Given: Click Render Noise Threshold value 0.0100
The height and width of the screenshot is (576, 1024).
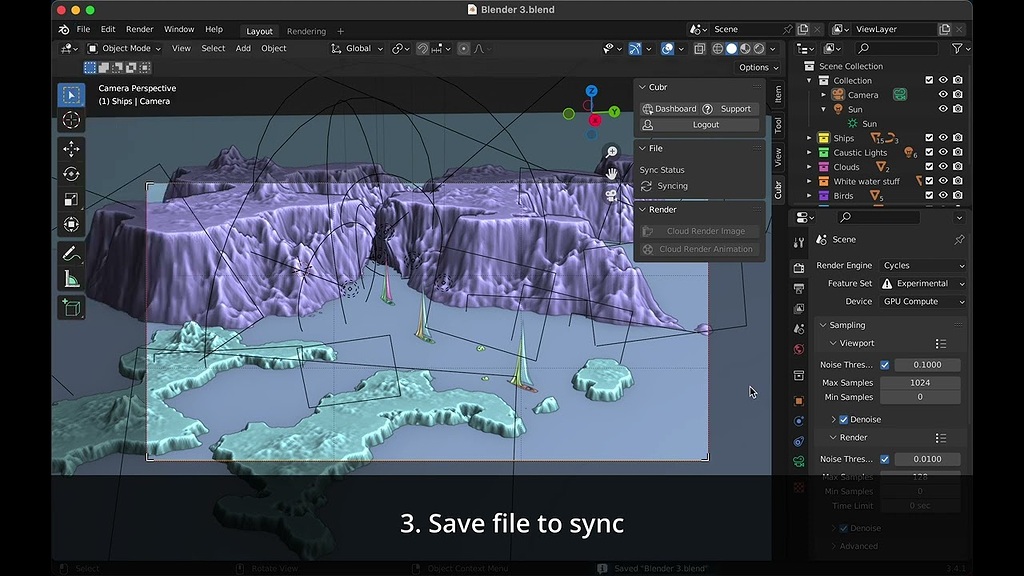Looking at the screenshot, I should tap(927, 459).
